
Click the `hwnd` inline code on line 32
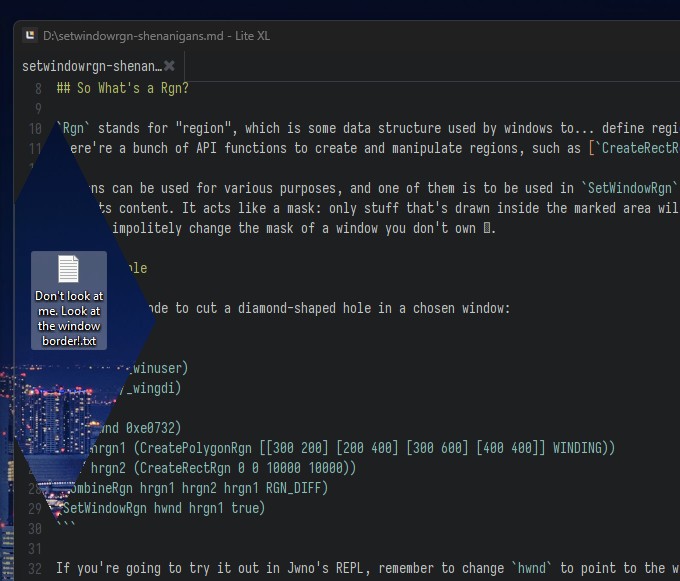532,568
